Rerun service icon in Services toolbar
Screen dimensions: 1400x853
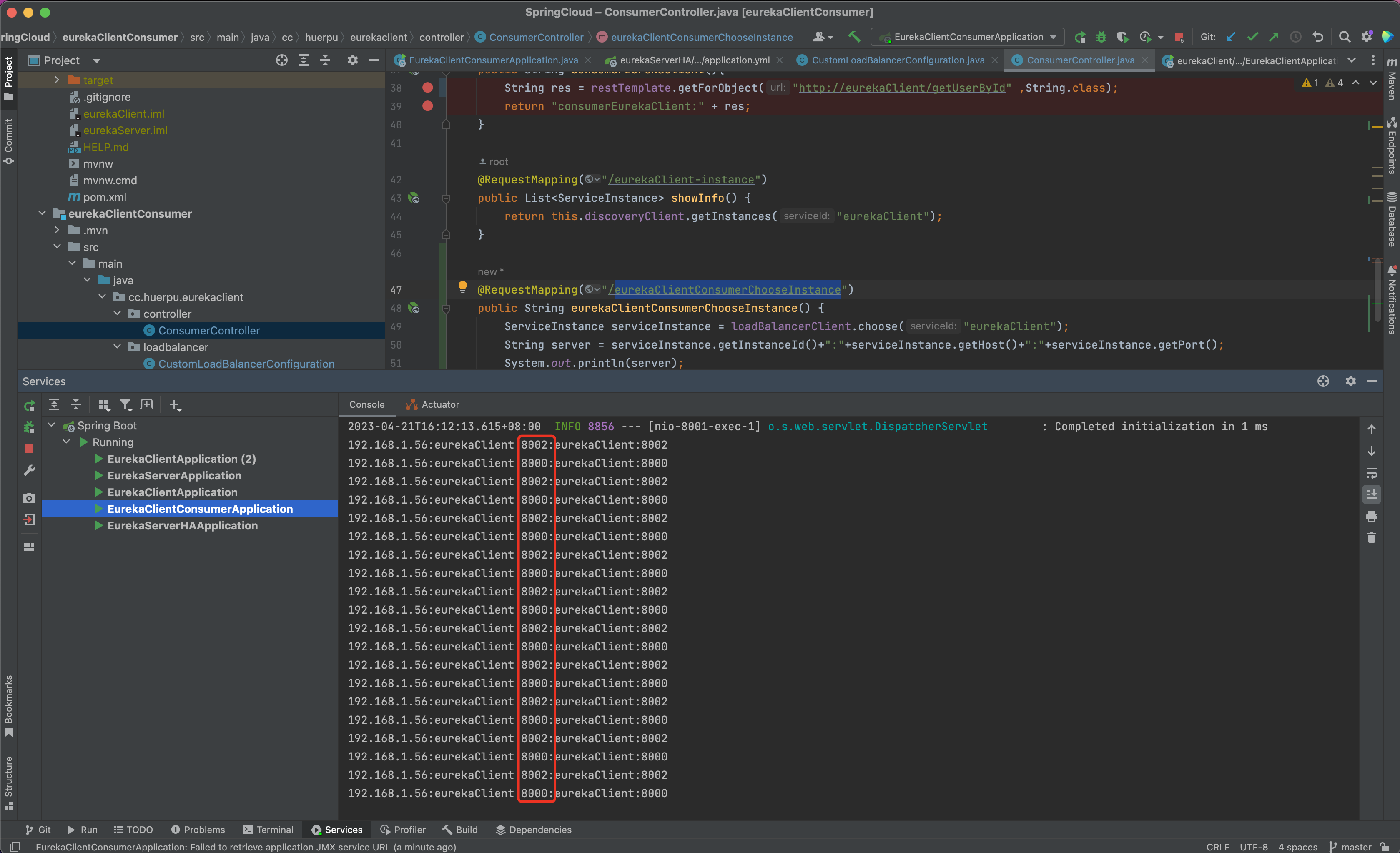click(x=30, y=405)
